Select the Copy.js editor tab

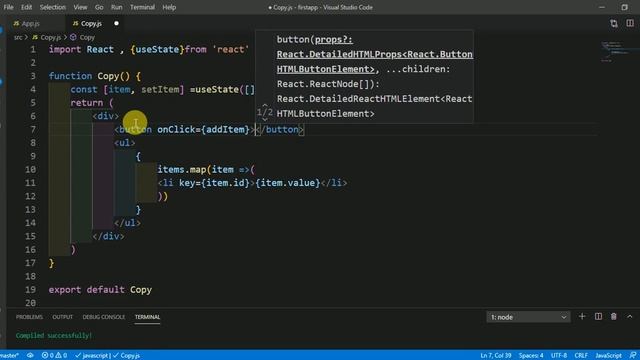[x=91, y=24]
